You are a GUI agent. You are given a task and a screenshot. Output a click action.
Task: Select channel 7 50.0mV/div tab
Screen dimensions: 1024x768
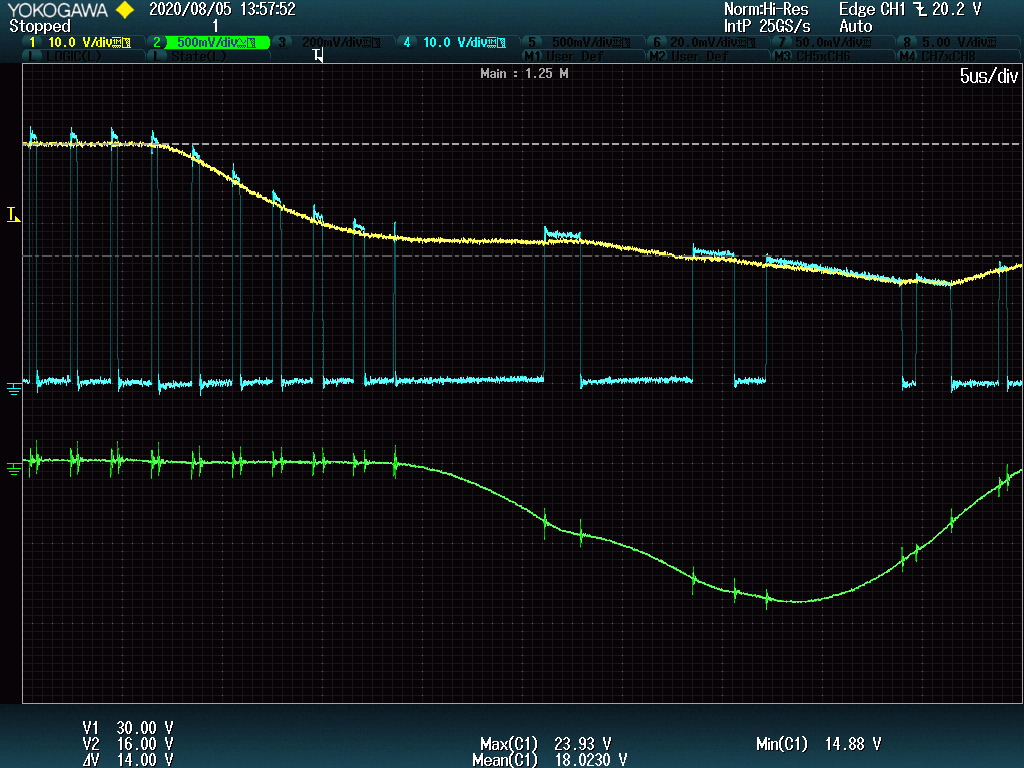coord(831,42)
